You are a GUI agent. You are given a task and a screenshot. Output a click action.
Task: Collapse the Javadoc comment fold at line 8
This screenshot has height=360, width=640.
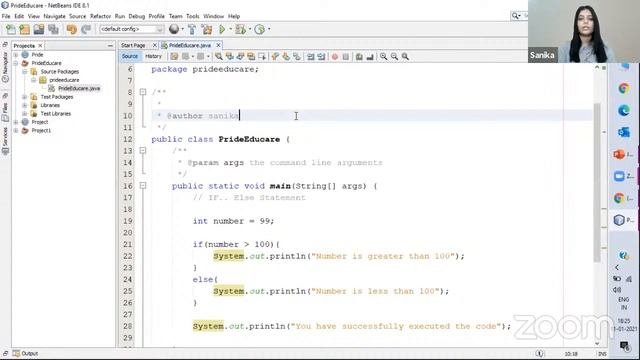143,92
